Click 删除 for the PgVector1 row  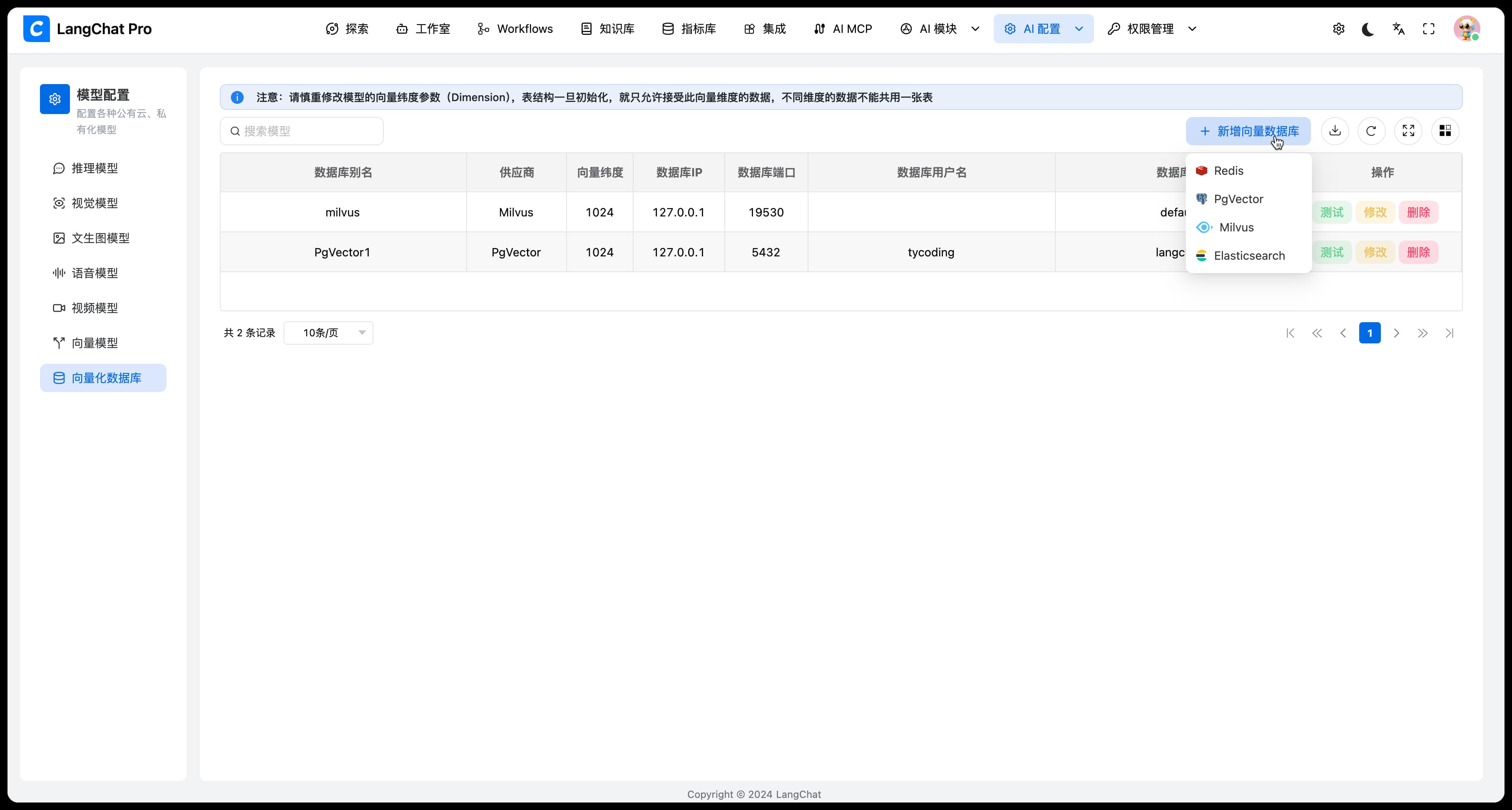1419,252
